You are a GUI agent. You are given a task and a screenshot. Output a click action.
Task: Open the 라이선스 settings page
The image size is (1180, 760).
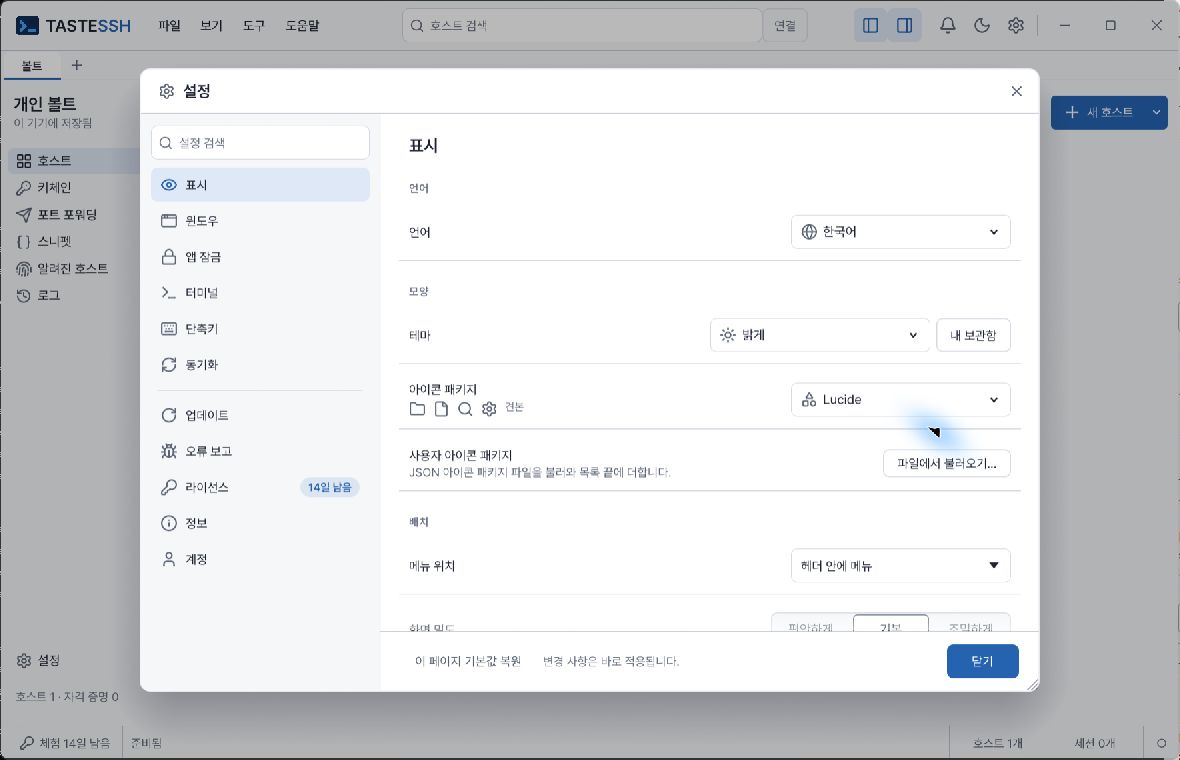point(260,488)
